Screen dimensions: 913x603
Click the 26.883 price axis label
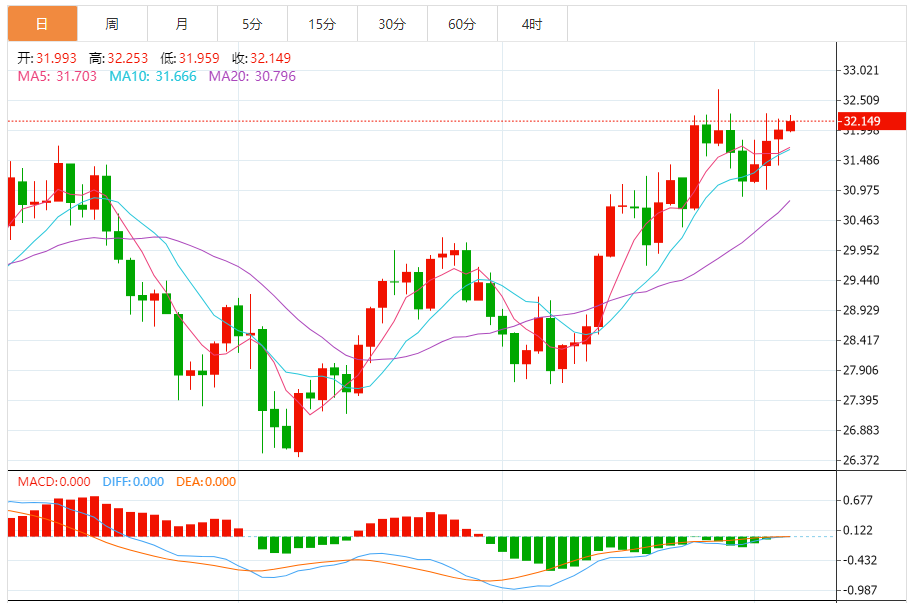[x=861, y=430]
